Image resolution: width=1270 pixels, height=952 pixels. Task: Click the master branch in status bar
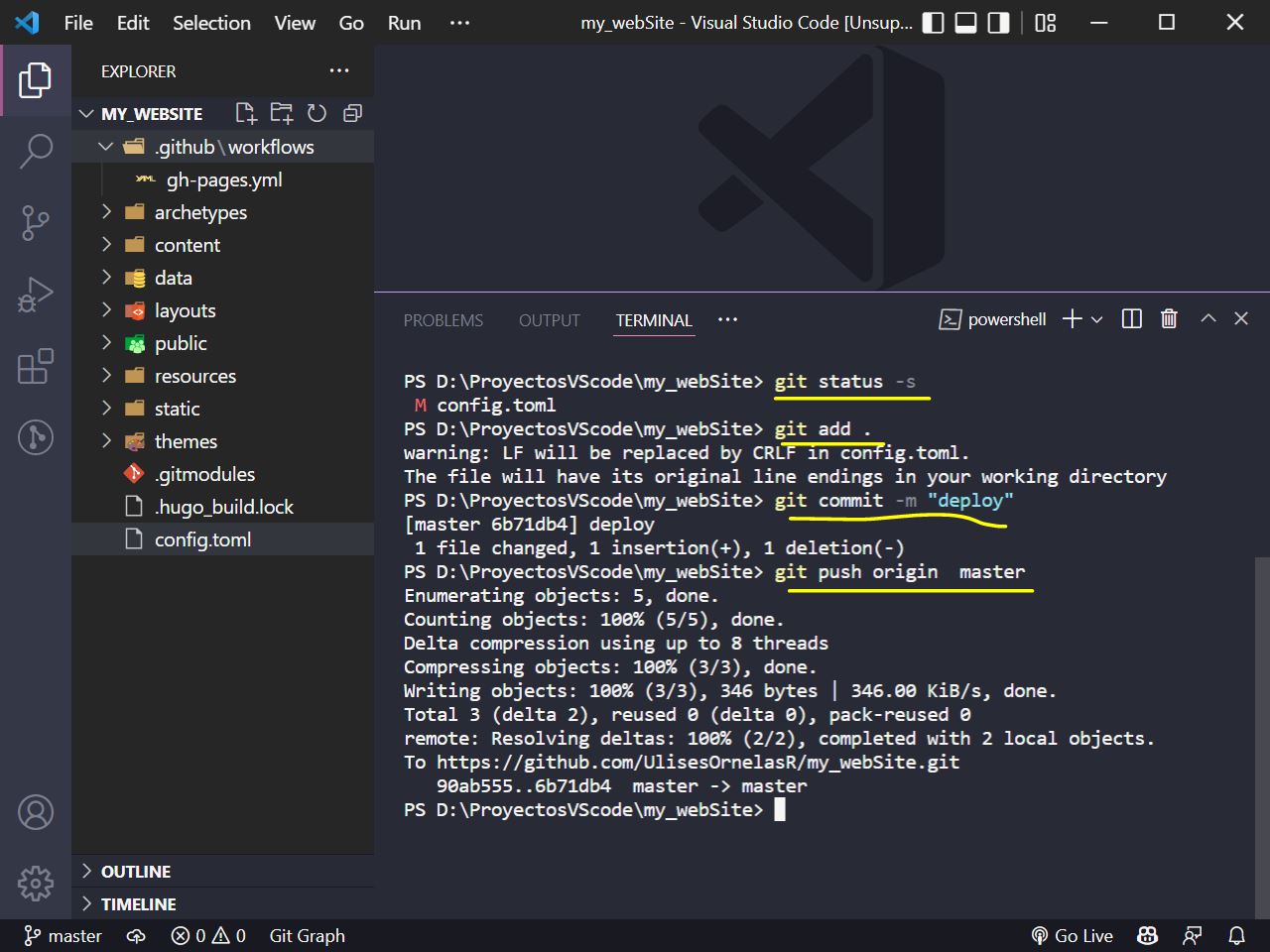pos(63,935)
